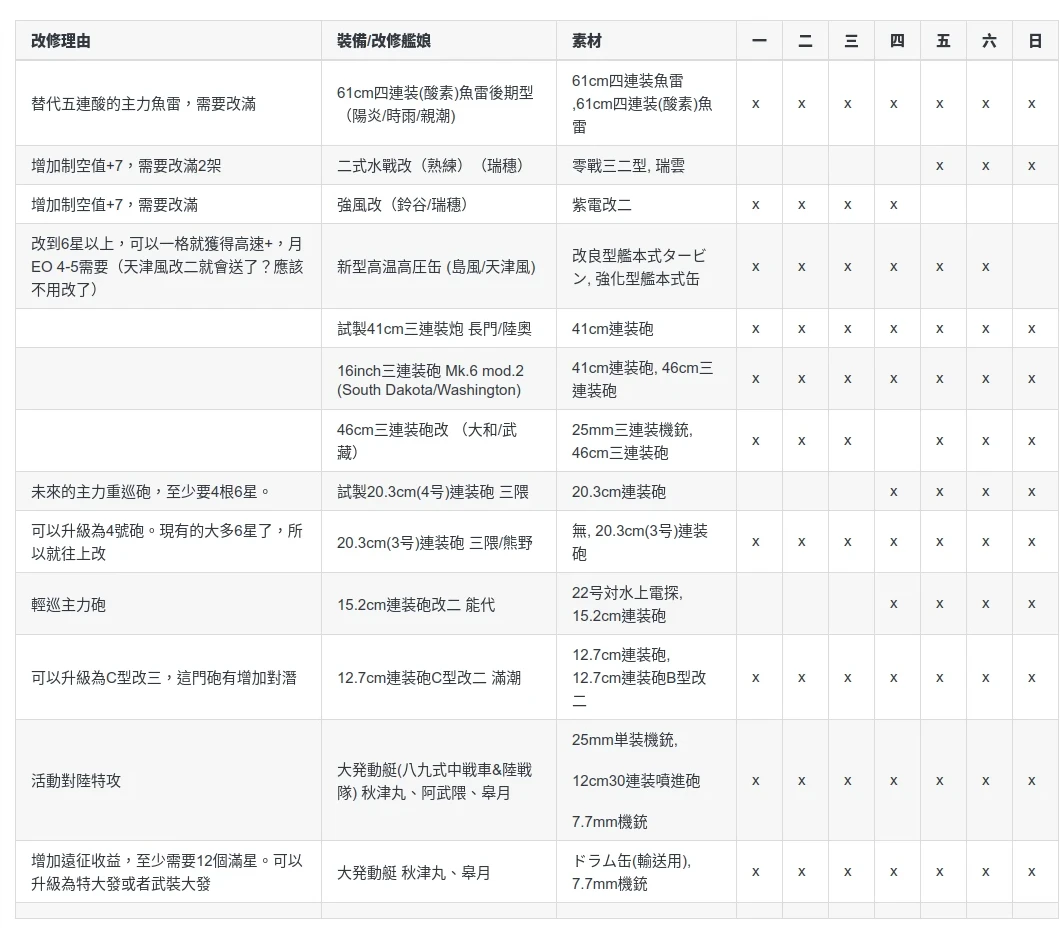Image resolution: width=1060 pixels, height=928 pixels.
Task: Click the 輕巡主力砲 reason cell
Action: click(69, 605)
